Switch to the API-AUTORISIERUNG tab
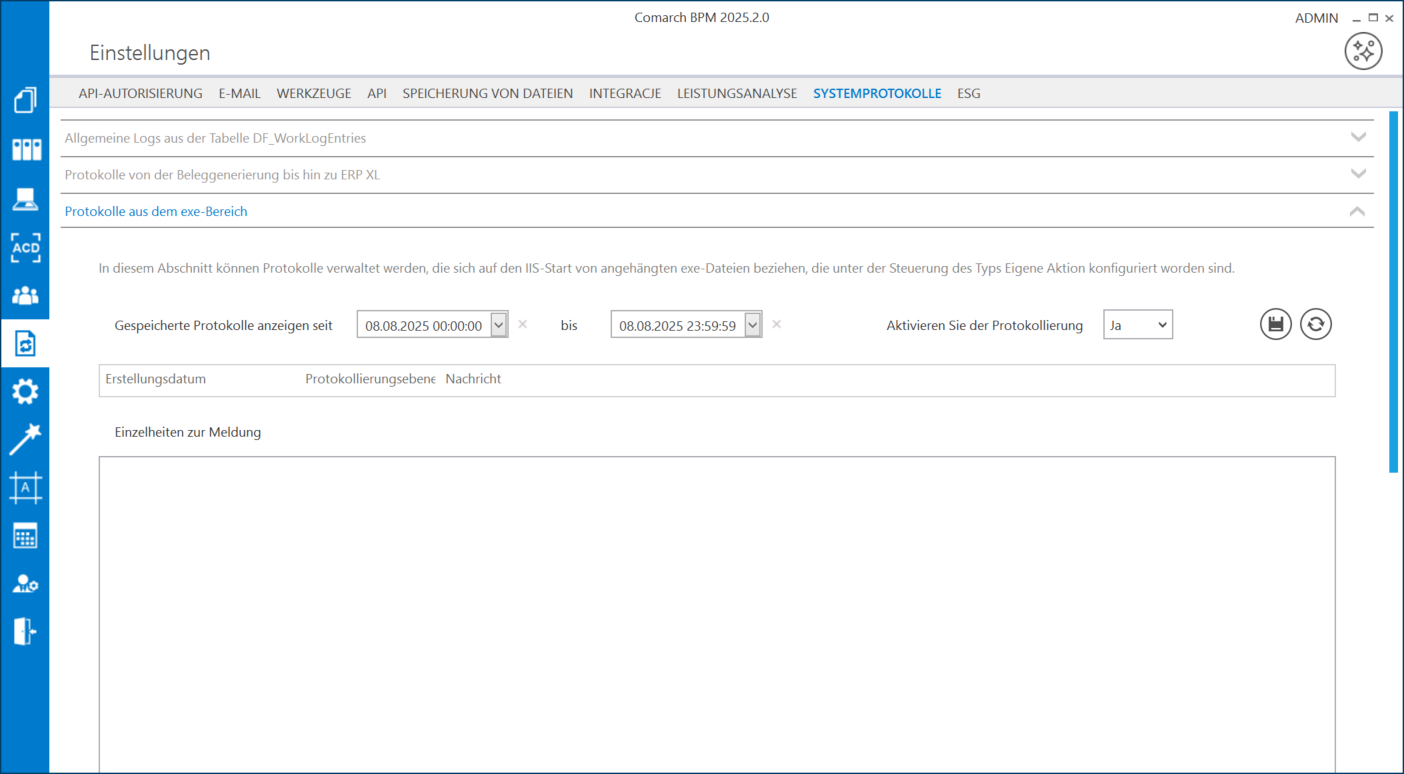Image resolution: width=1404 pixels, height=774 pixels. click(140, 93)
